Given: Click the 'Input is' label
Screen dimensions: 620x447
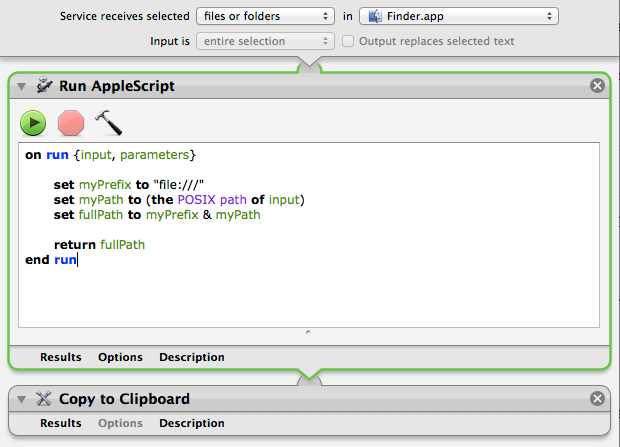Looking at the screenshot, I should pos(170,41).
